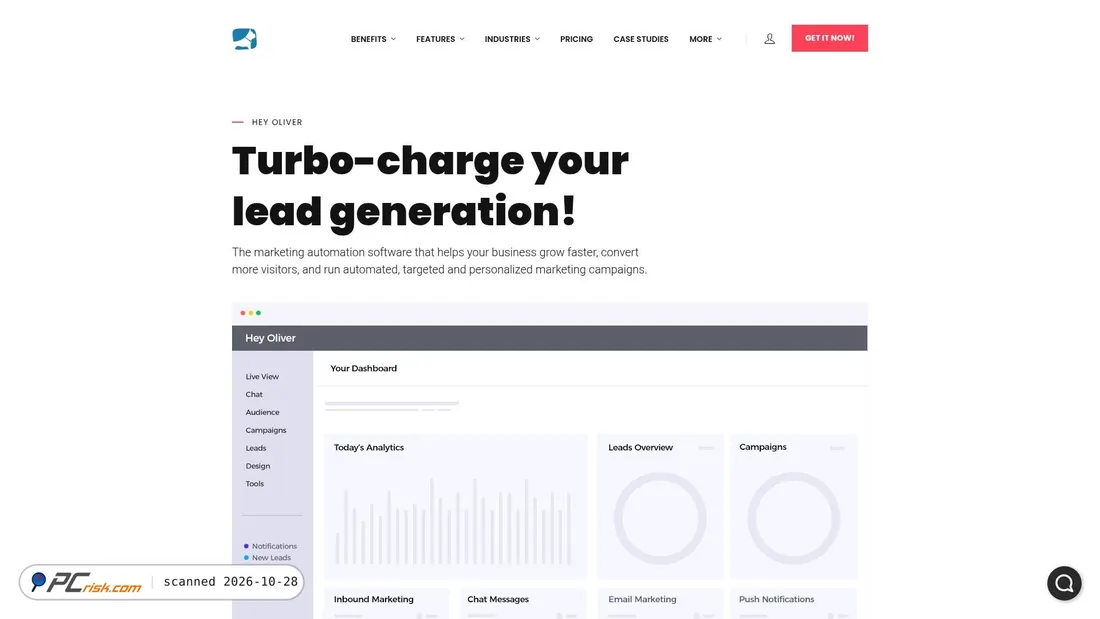This screenshot has width=1100, height=619.
Task: Click the Your Dashboard heading
Action: 363,368
